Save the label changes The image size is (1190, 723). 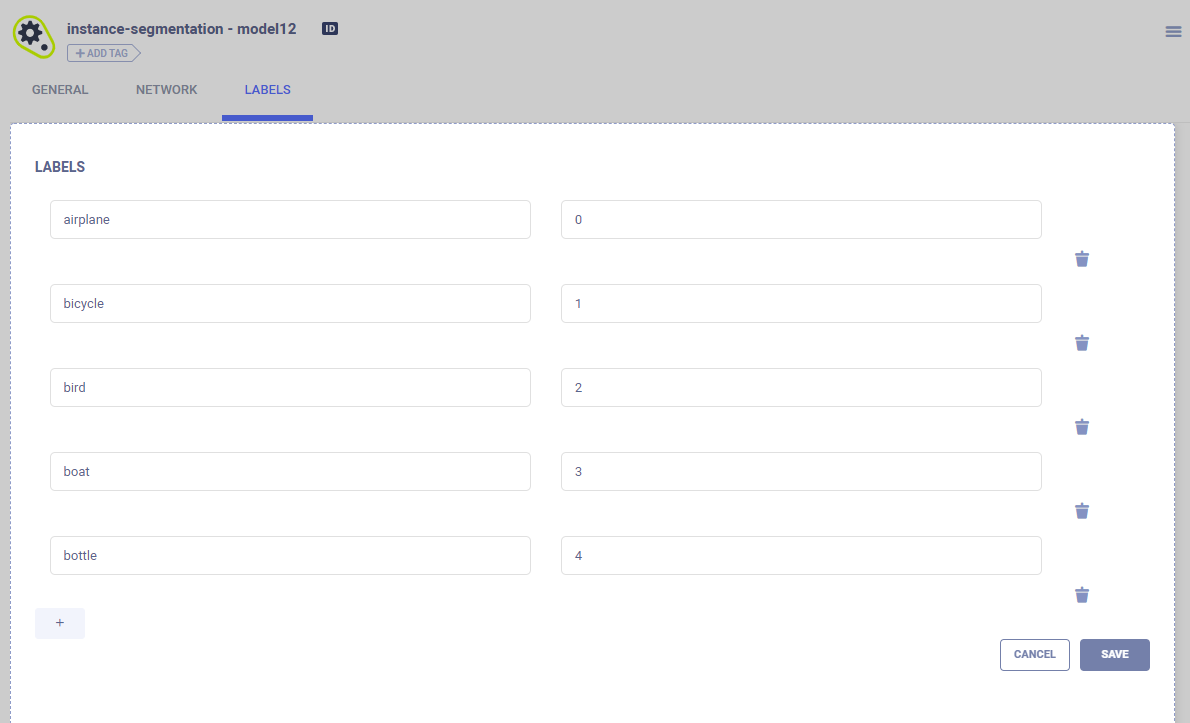tap(1114, 655)
